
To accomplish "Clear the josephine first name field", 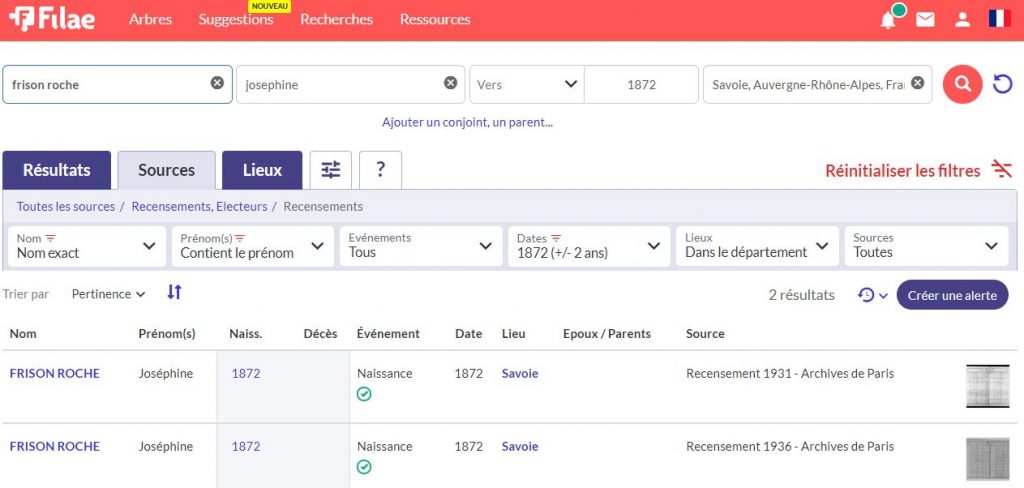I will [x=451, y=83].
